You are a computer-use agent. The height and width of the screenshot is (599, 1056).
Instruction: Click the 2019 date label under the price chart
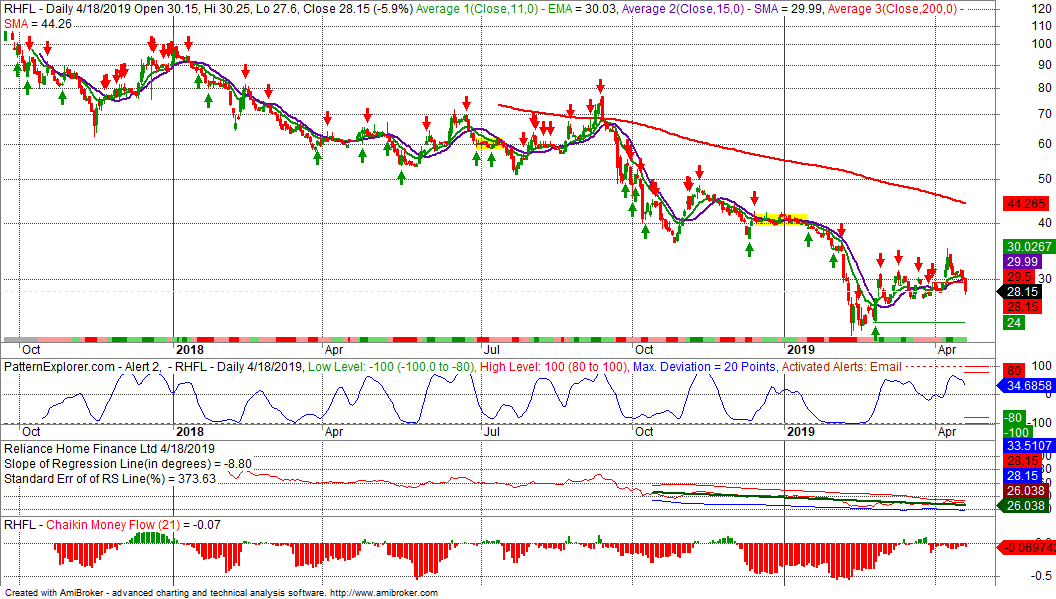tap(801, 350)
